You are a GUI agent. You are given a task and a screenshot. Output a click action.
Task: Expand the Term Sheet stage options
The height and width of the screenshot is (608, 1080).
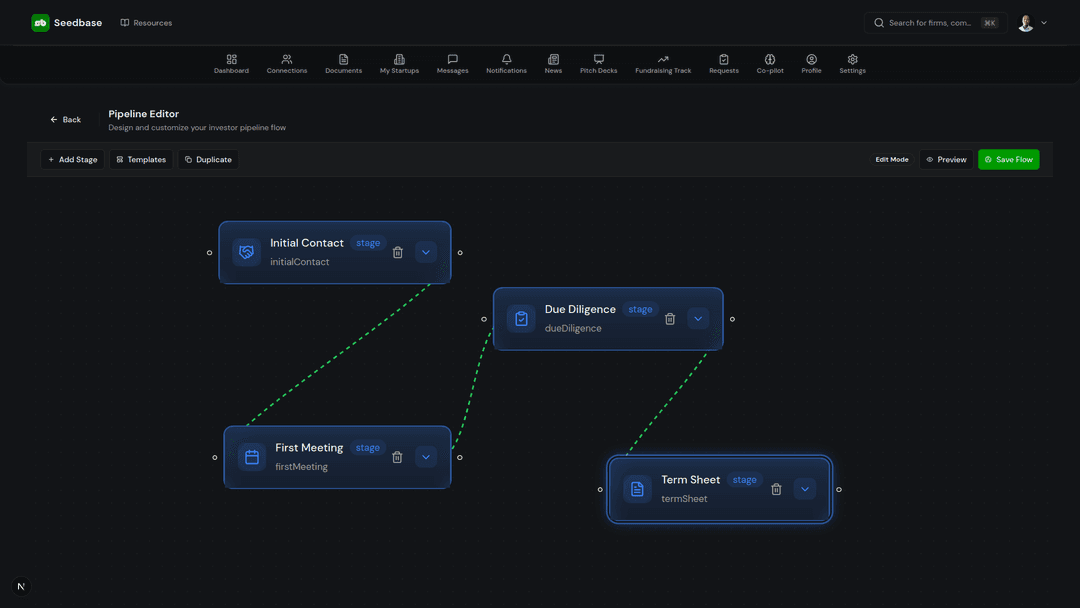click(x=804, y=489)
